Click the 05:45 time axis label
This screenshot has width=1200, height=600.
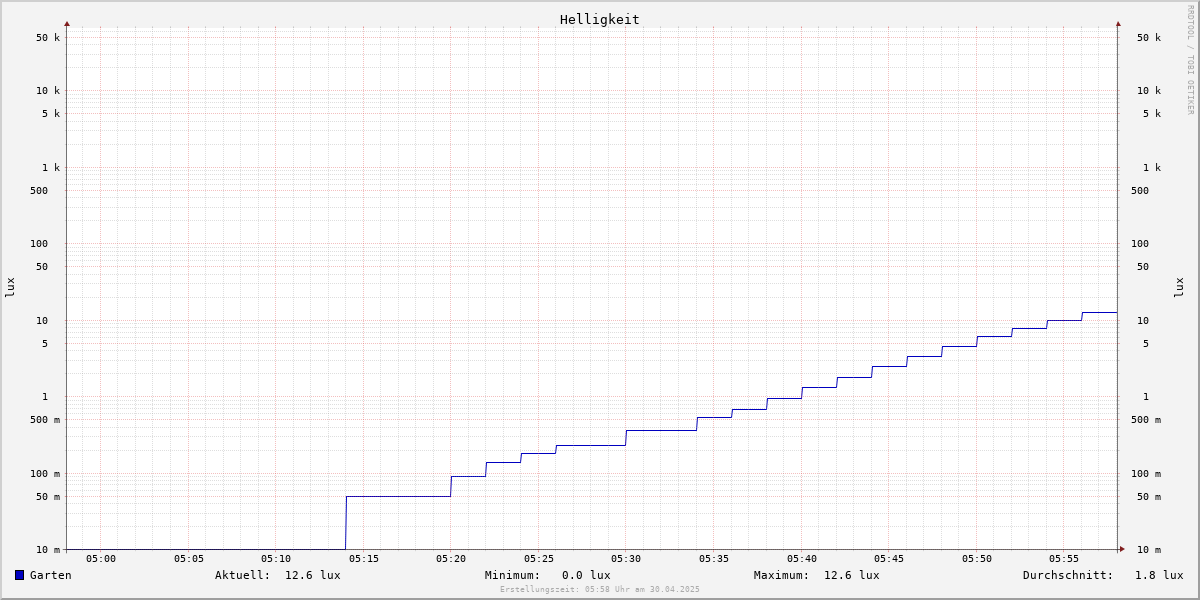889,559
